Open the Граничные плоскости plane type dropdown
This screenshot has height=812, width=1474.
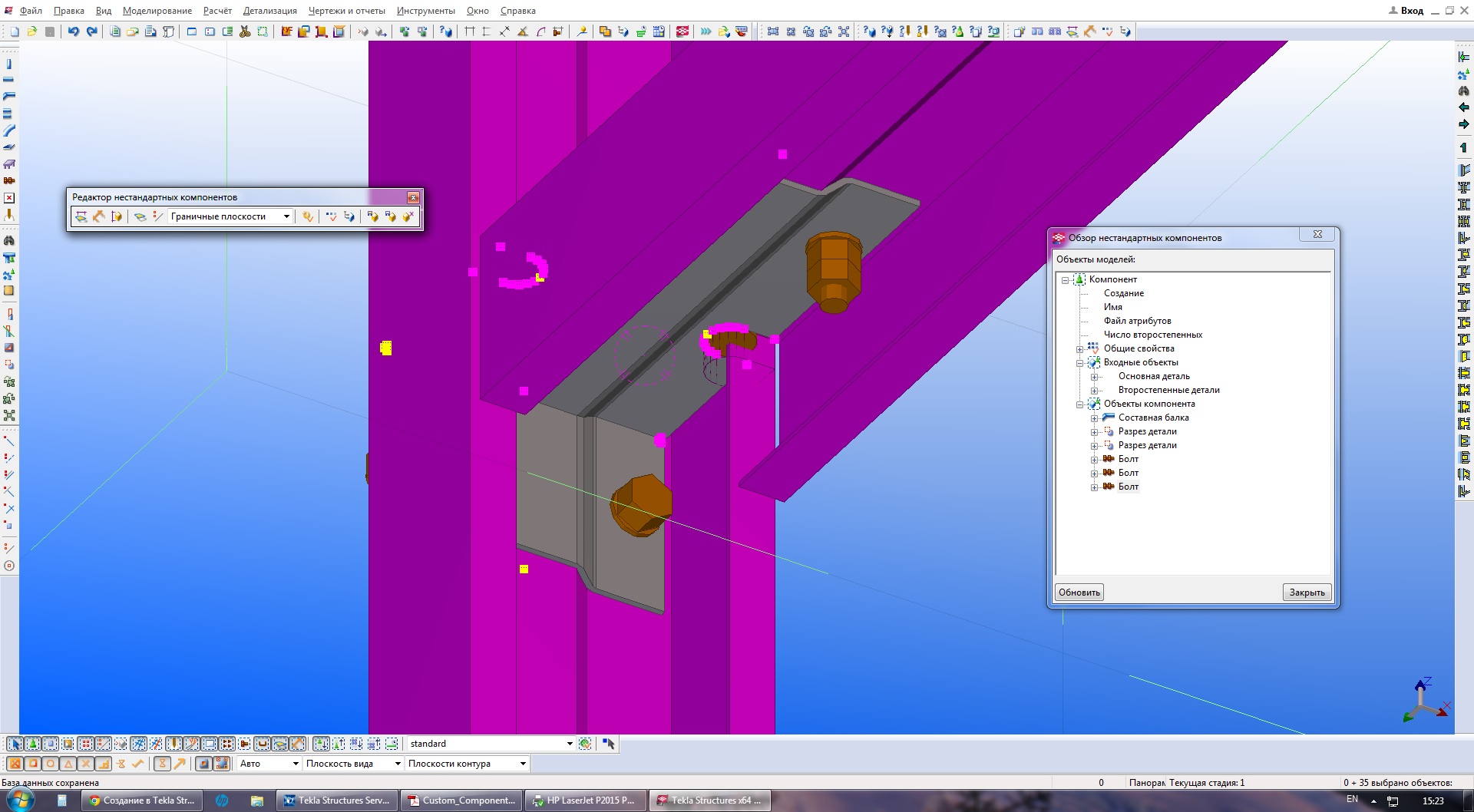286,216
